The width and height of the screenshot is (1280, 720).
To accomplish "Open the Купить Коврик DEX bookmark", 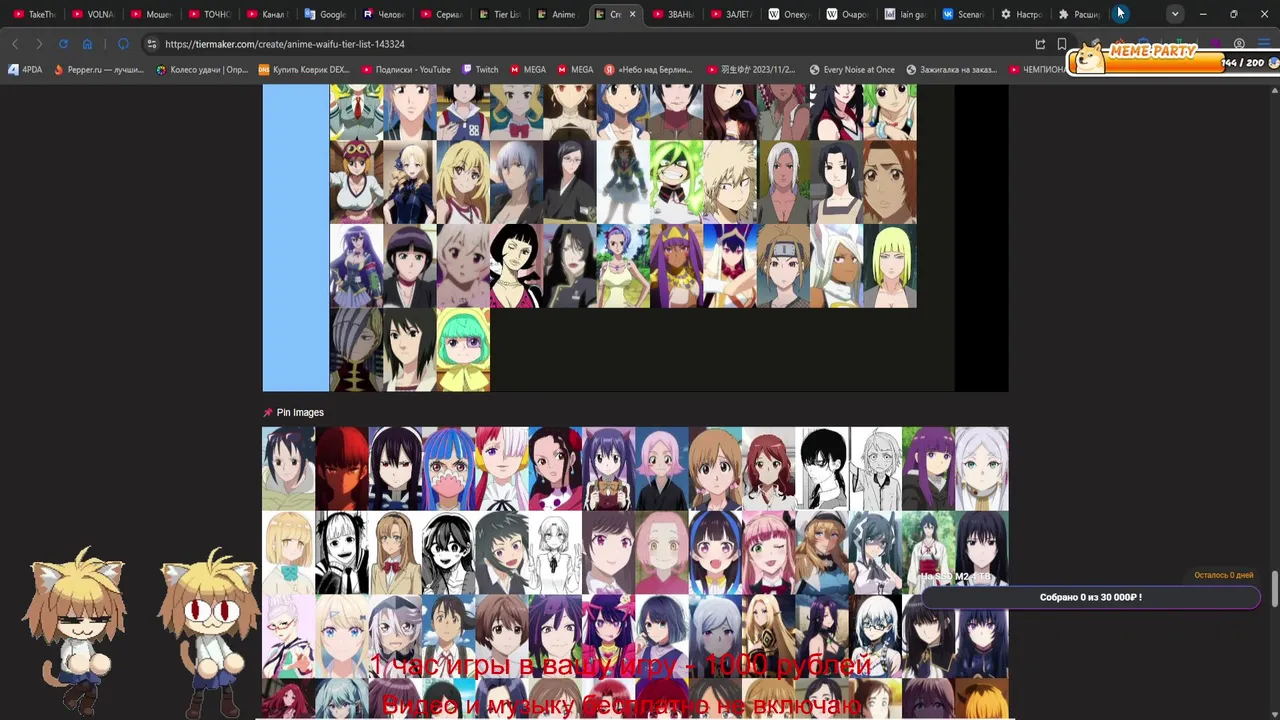I will 304,70.
